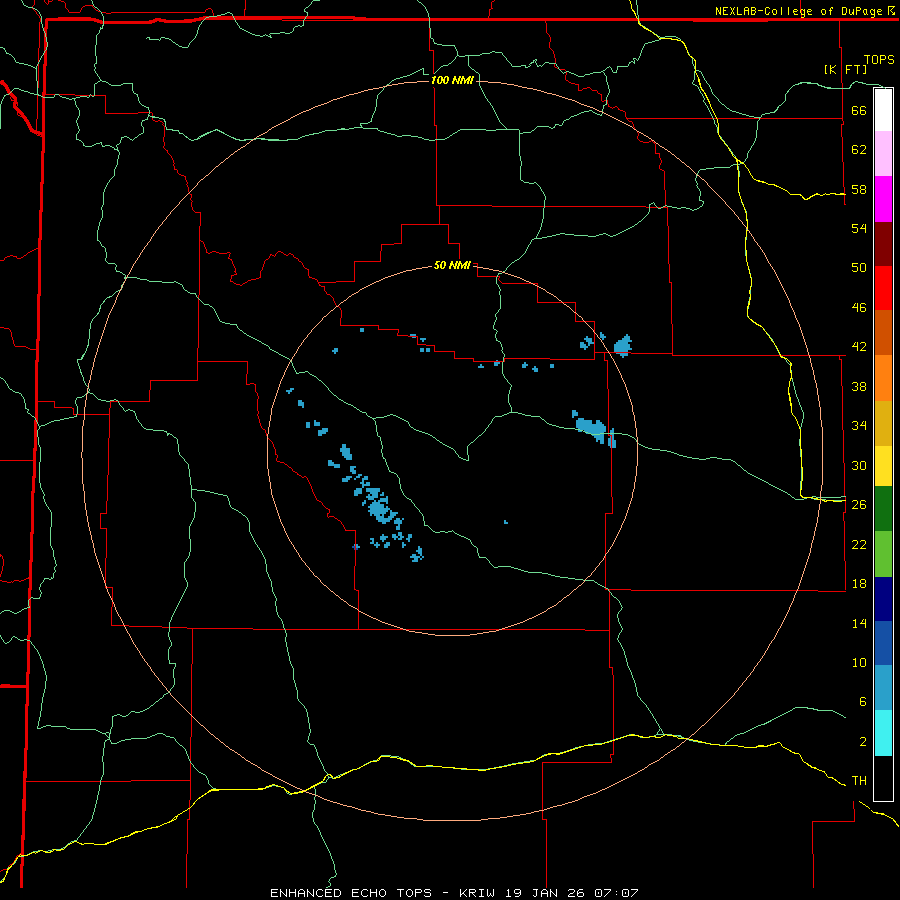The image size is (900, 900).
Task: Select the gold swatch beside 34
Action: [x=883, y=423]
